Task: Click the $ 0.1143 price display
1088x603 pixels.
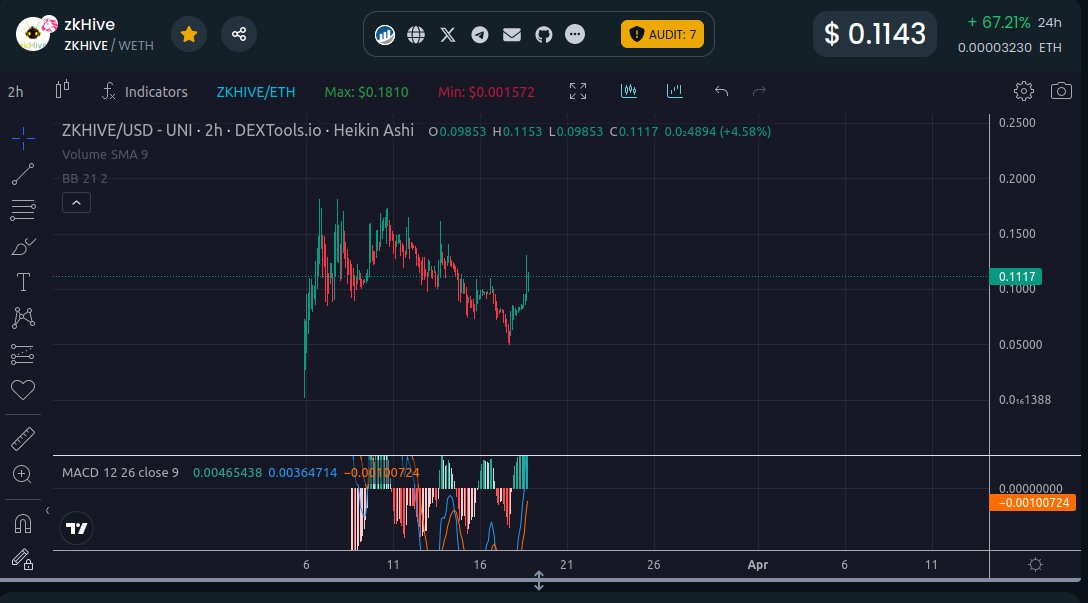Action: pos(874,34)
